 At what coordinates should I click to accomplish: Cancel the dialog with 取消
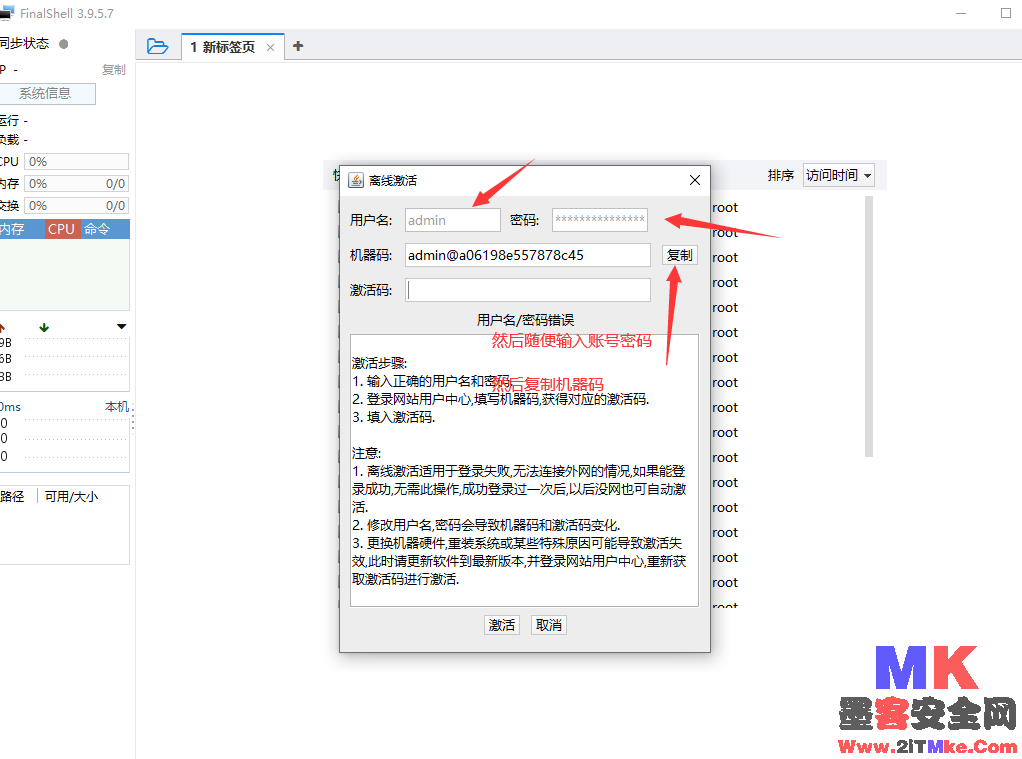[549, 625]
